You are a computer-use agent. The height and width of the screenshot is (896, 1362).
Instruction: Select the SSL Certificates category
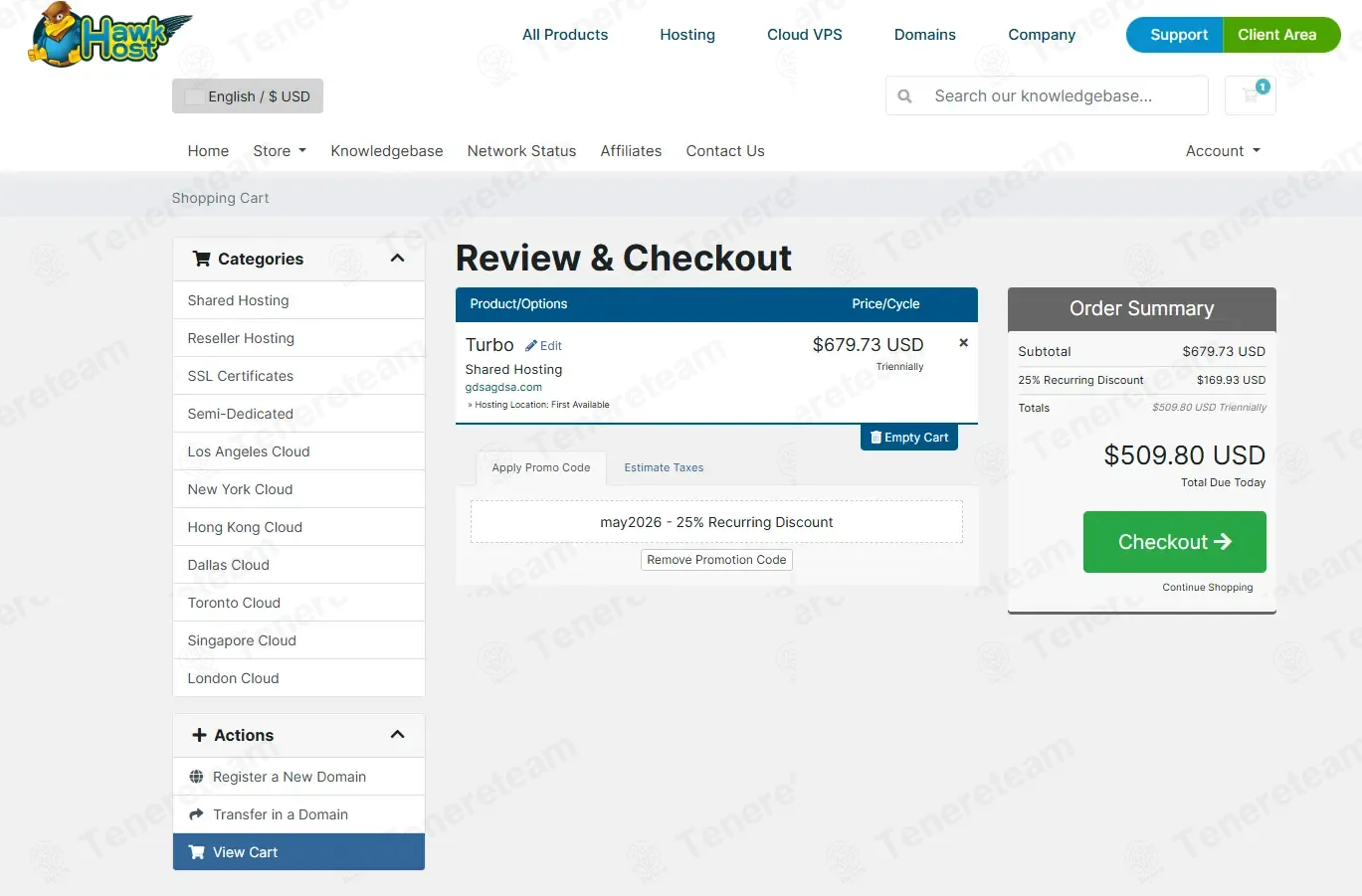click(x=298, y=376)
